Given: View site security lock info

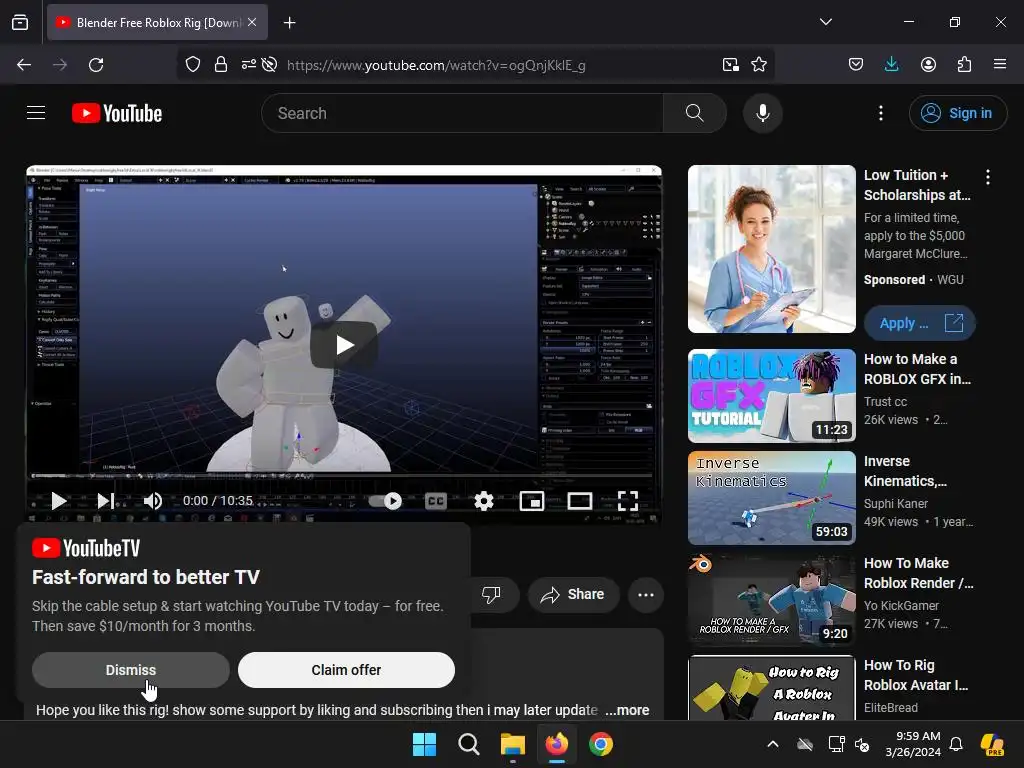Looking at the screenshot, I should (221, 65).
